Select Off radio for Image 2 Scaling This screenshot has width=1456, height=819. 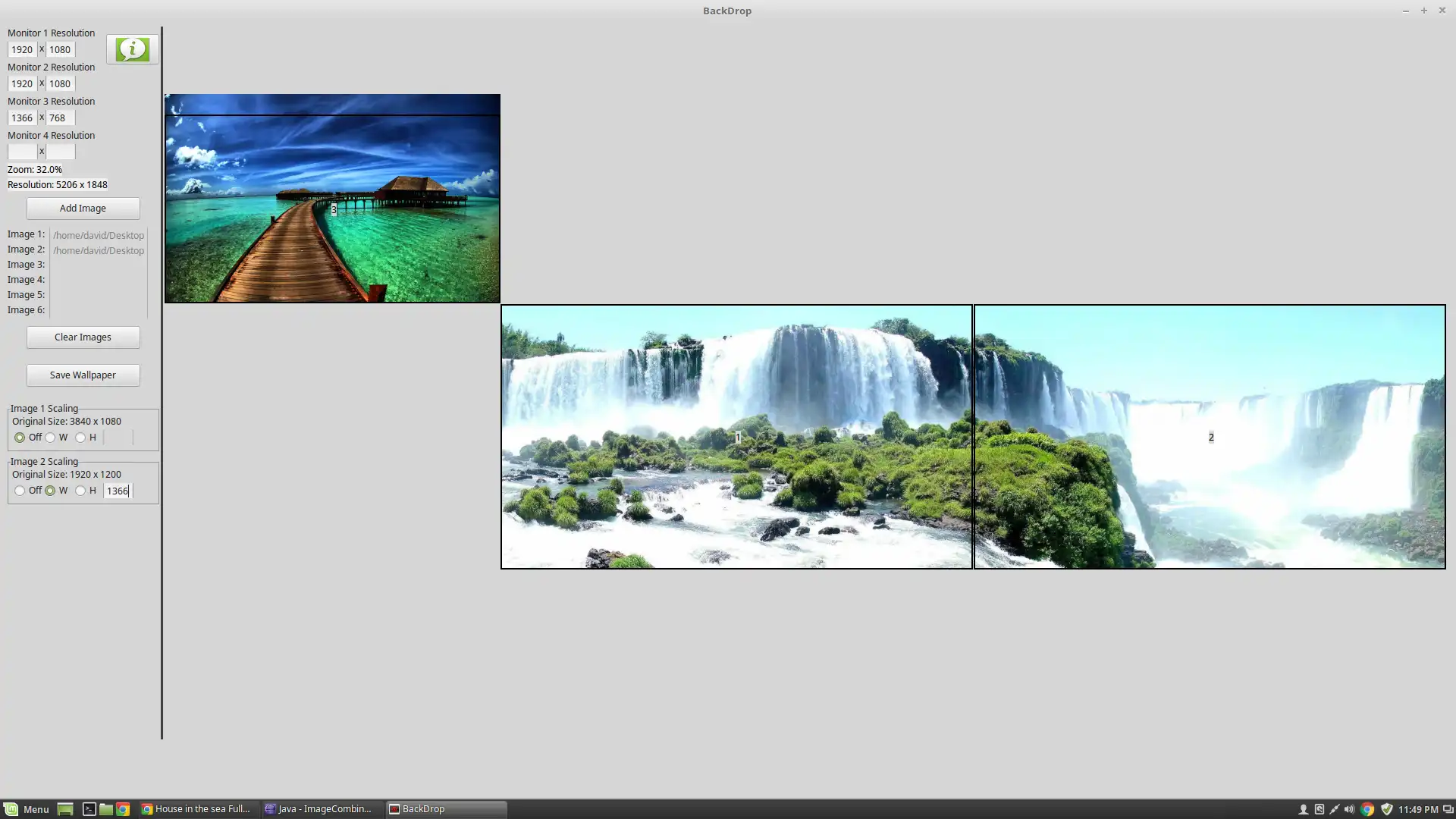20,491
